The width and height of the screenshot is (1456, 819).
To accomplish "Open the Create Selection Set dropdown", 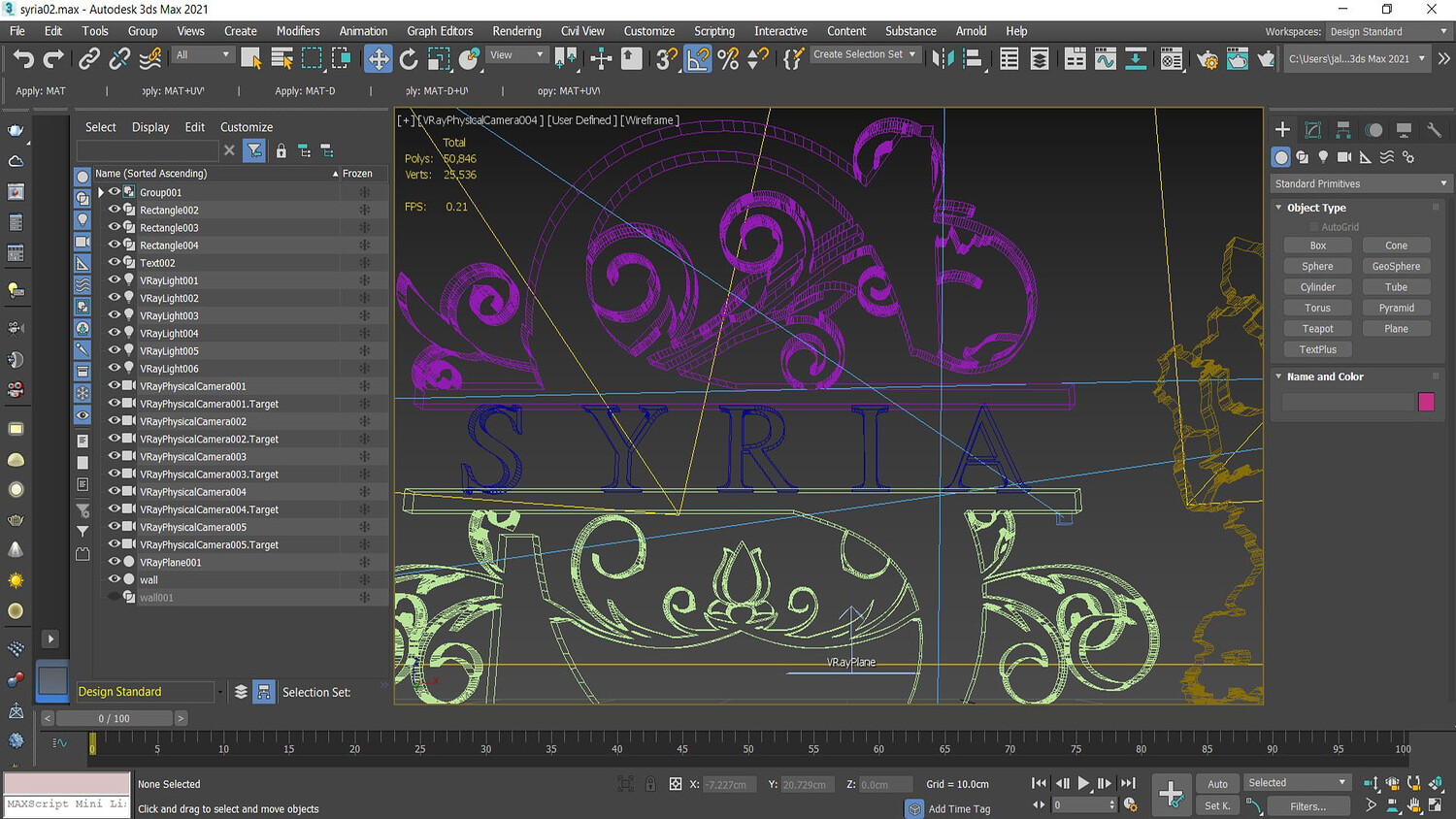I will pos(864,54).
